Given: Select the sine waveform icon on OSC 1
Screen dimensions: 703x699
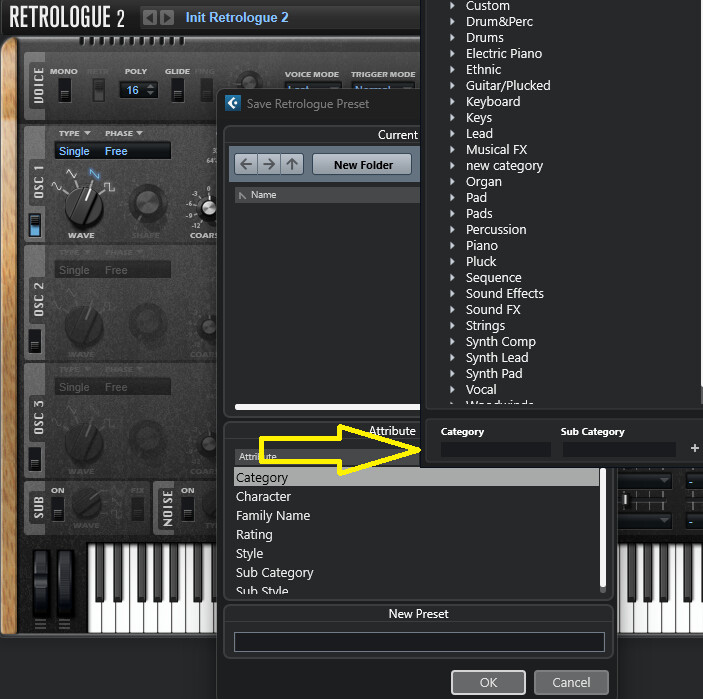Looking at the screenshot, I should [57, 186].
